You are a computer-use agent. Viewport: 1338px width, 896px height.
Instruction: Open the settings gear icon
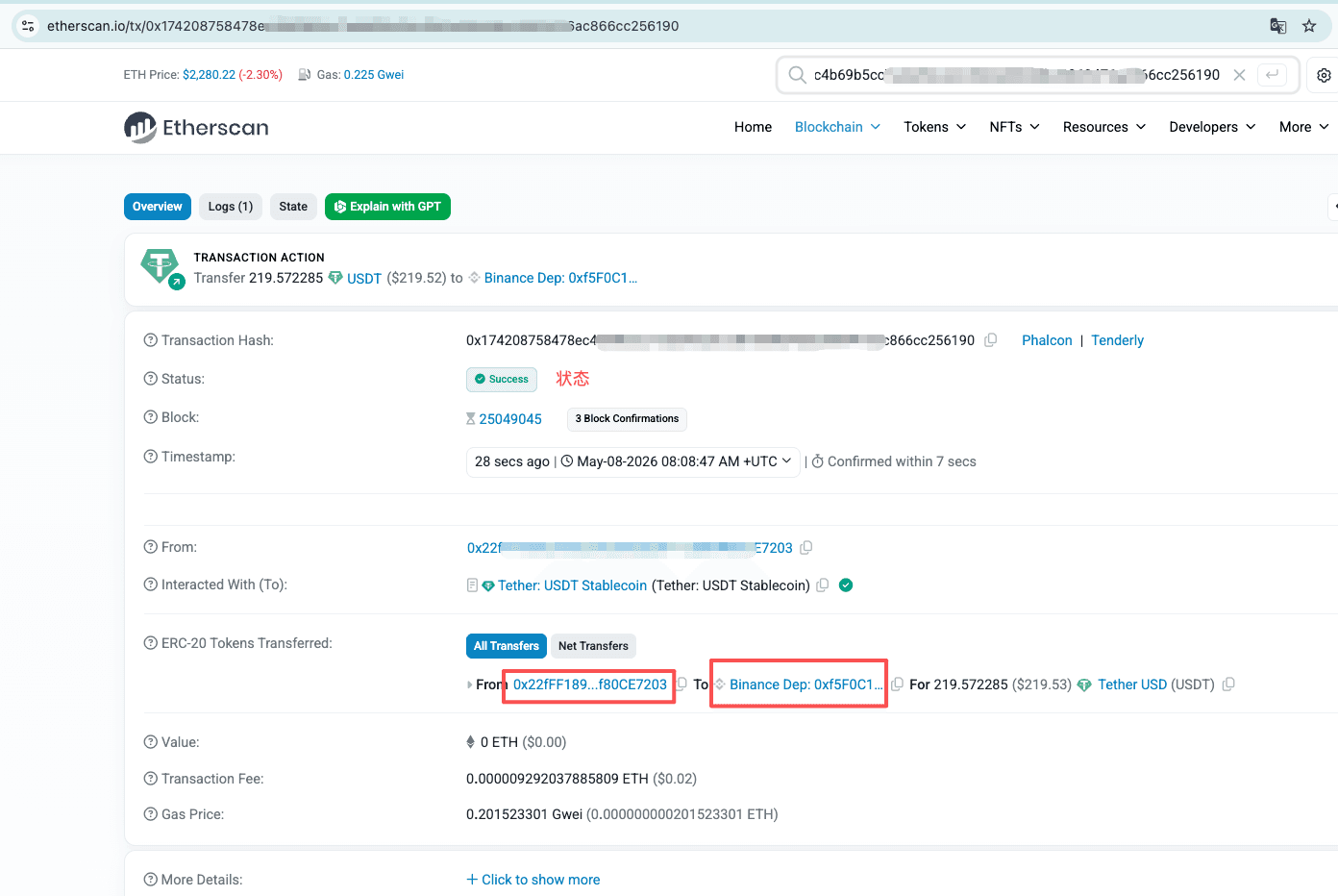coord(1324,75)
